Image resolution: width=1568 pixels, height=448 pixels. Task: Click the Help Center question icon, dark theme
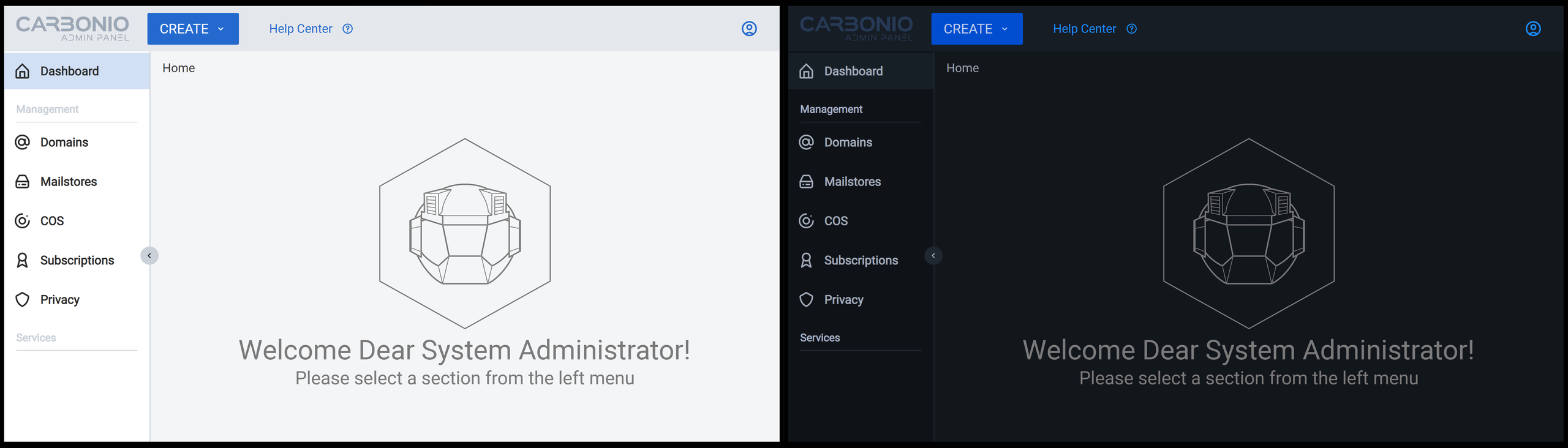1131,29
